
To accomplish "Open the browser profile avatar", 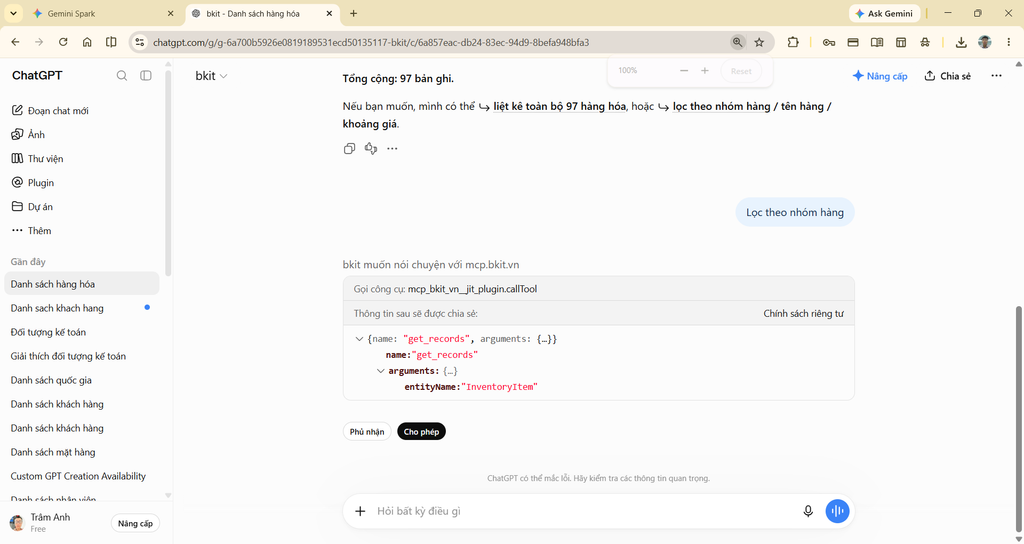I will coord(985,42).
